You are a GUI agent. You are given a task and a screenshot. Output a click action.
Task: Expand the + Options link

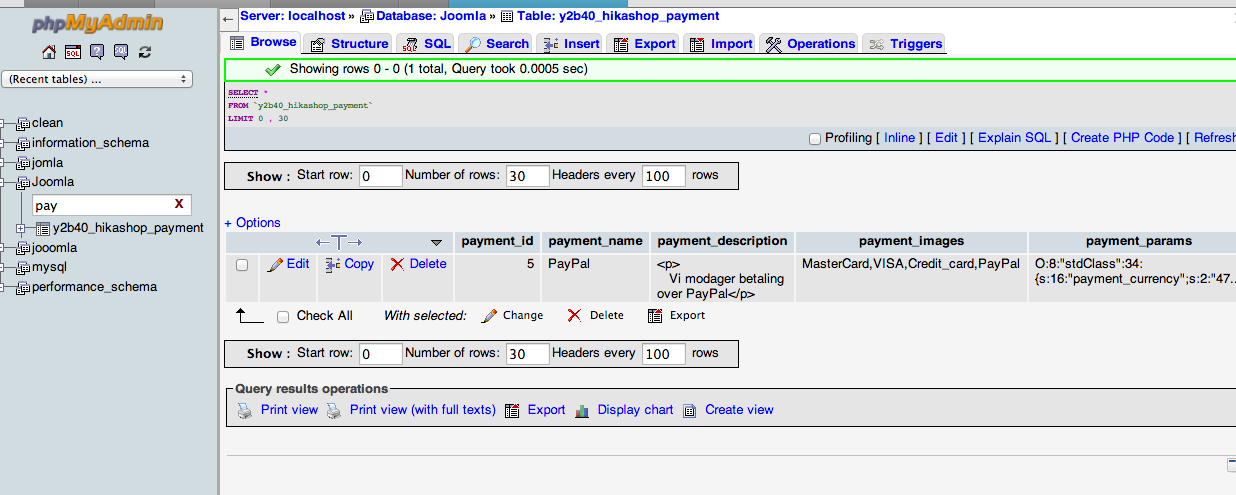coord(252,223)
